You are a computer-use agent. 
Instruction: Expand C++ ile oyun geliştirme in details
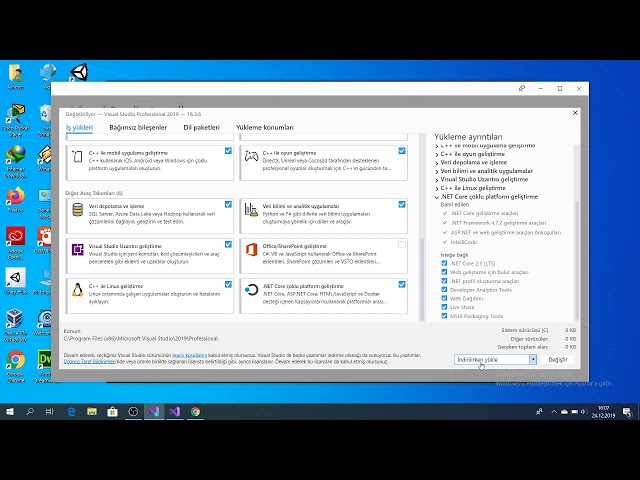(437, 154)
